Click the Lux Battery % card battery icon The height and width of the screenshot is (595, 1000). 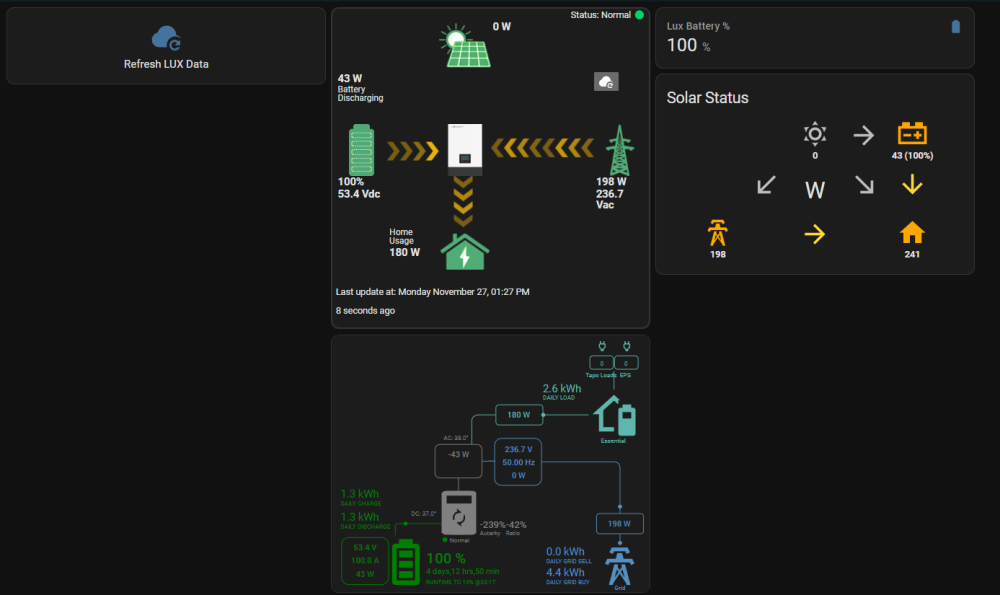tap(955, 27)
